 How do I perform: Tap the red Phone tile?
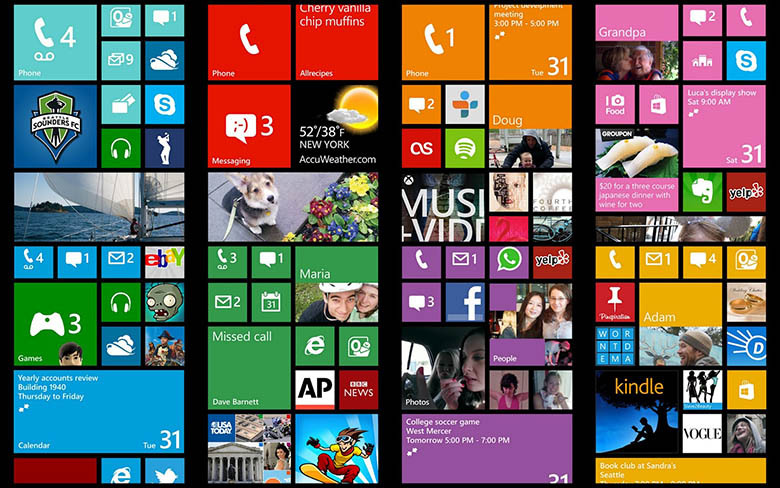(x=249, y=40)
